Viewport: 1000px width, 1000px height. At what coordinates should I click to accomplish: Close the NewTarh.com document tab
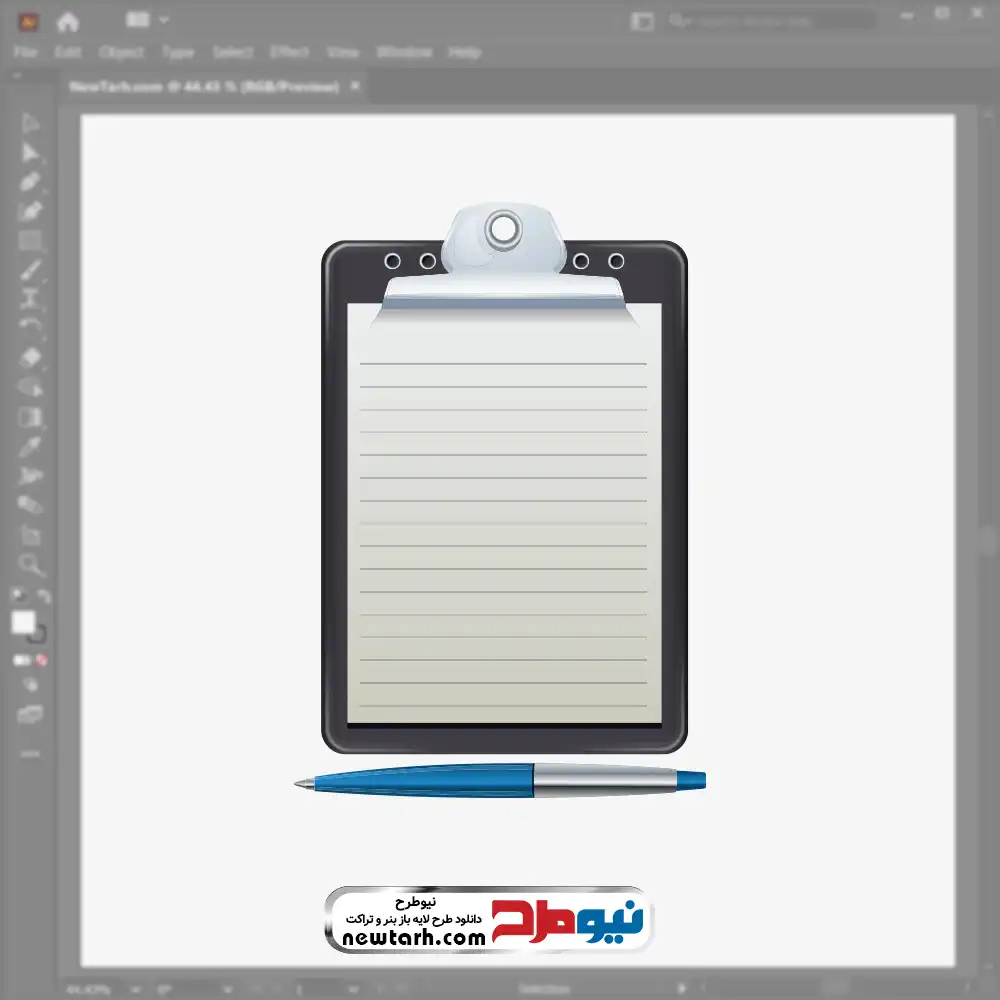355,87
